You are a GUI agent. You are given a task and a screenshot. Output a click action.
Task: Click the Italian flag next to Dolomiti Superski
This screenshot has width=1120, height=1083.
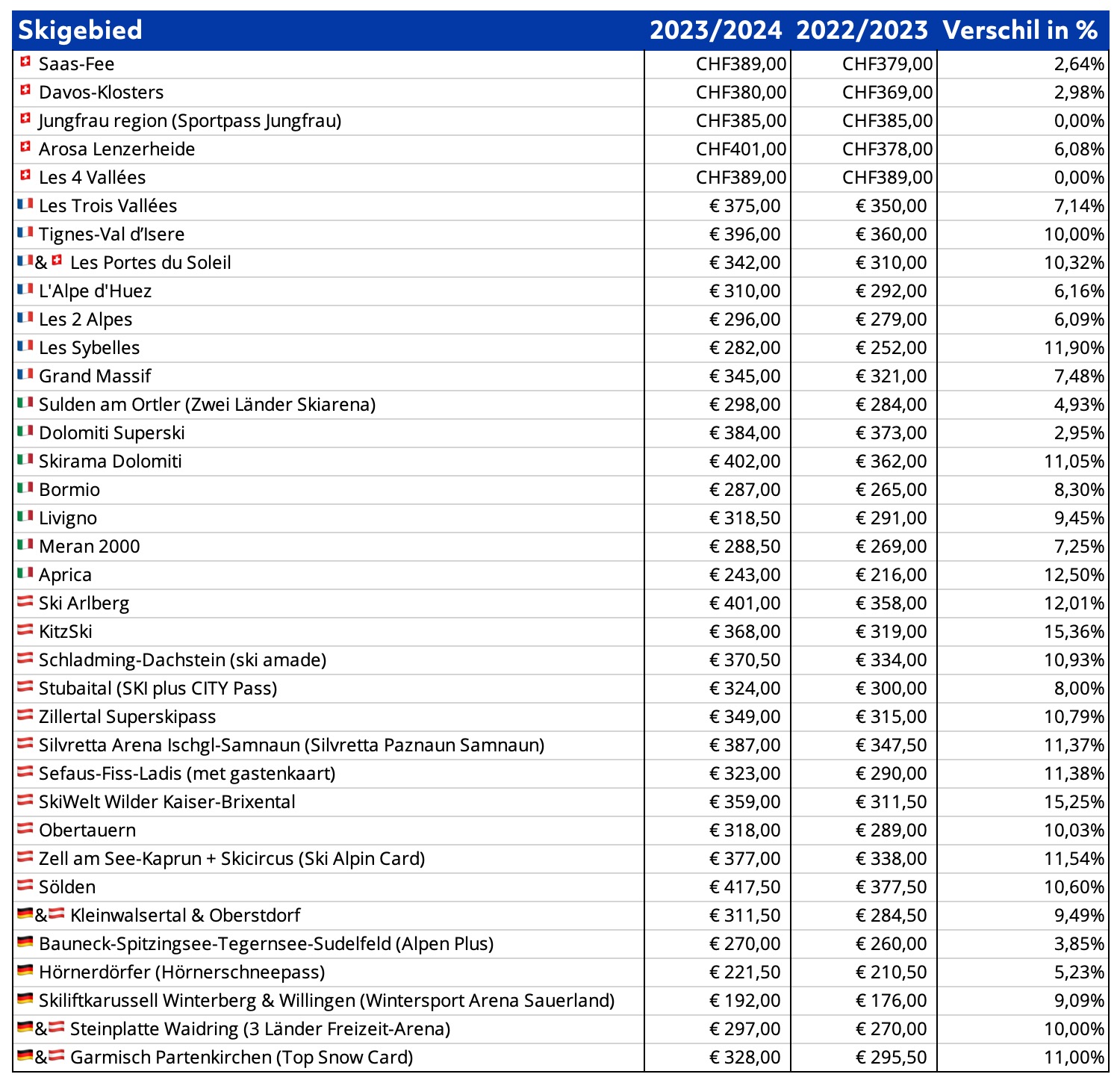tap(25, 430)
